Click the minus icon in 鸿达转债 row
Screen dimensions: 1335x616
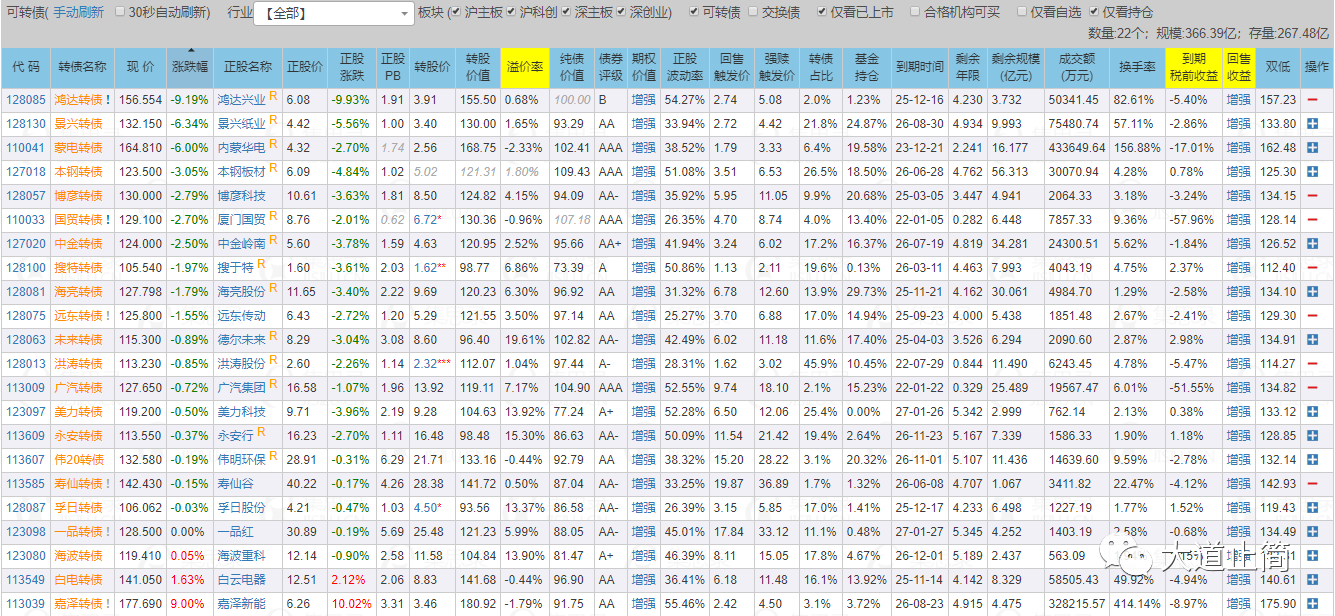[x=1312, y=101]
